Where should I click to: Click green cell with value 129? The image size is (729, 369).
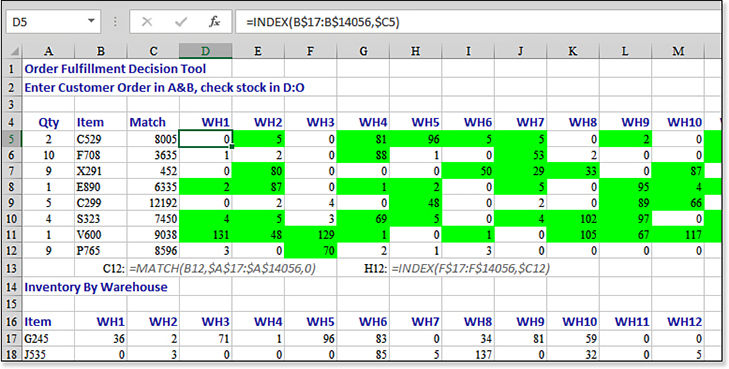(x=310, y=235)
